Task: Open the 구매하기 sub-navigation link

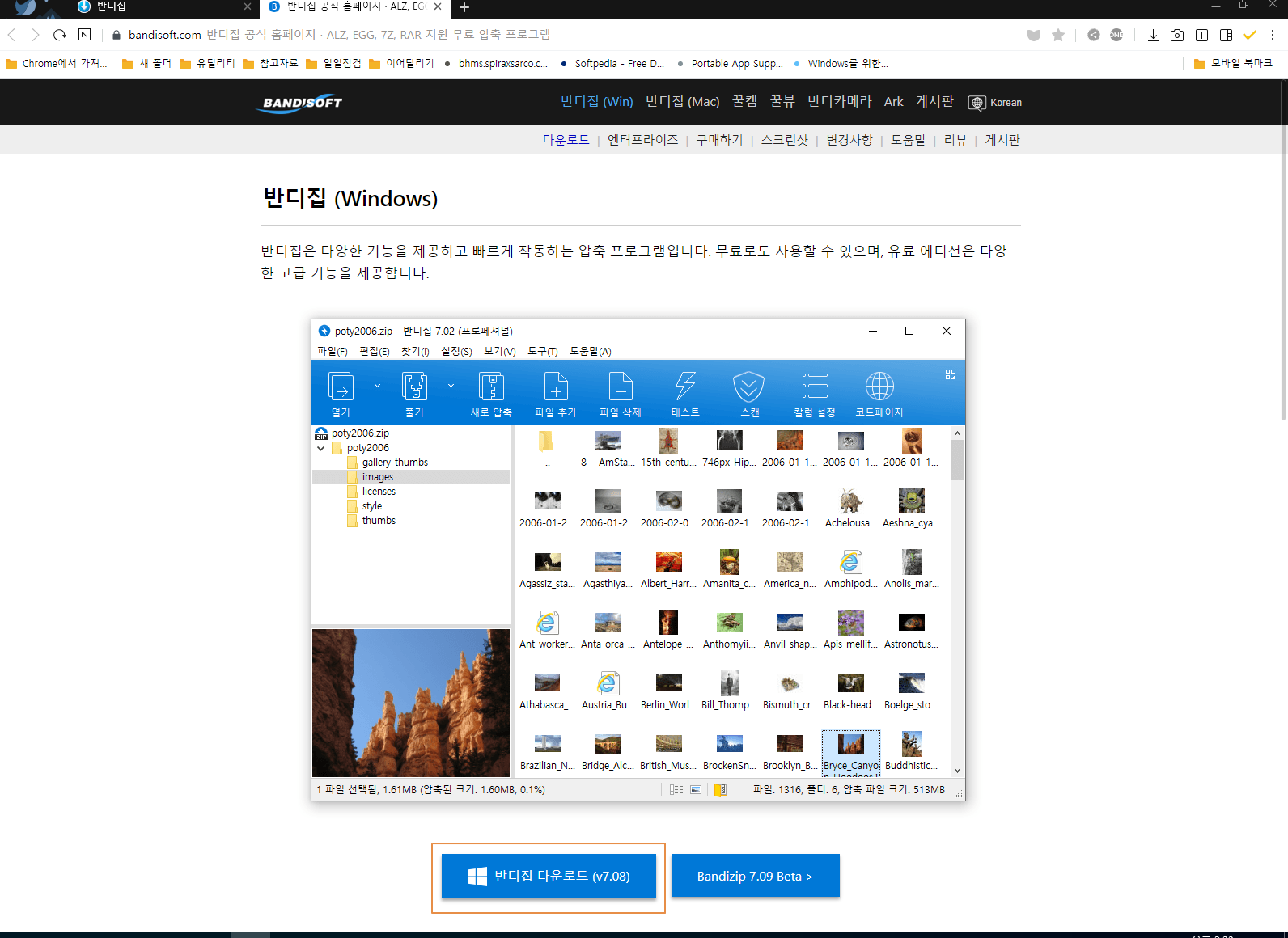Action: (x=719, y=140)
